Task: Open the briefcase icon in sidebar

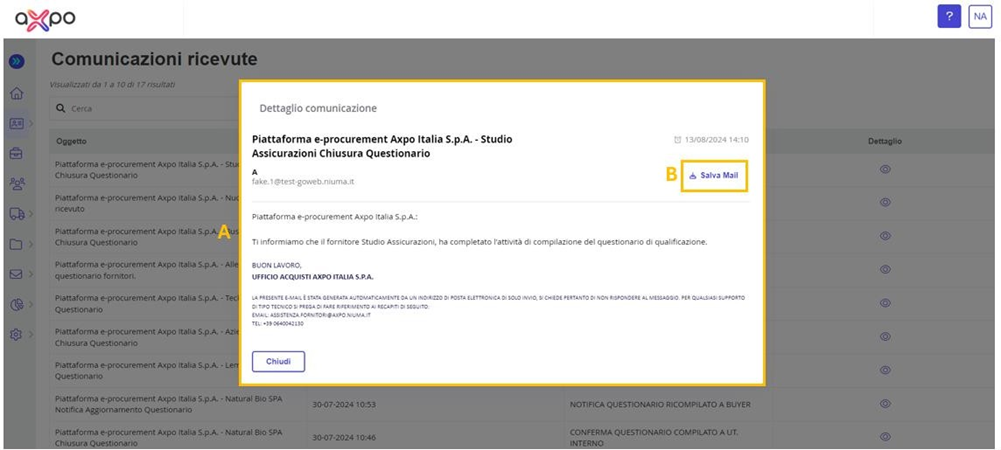Action: (17, 153)
